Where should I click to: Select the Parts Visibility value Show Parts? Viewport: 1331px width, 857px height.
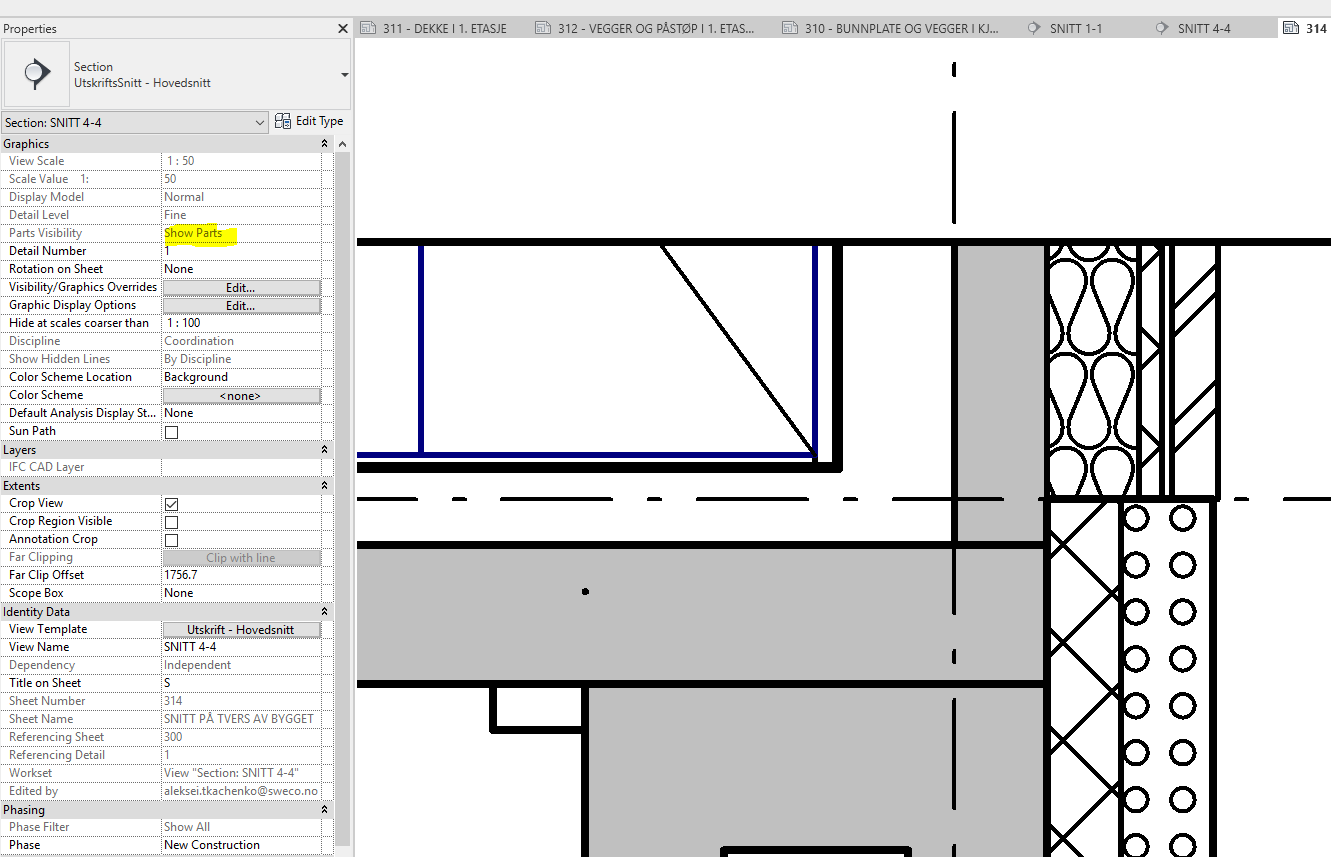click(x=241, y=233)
